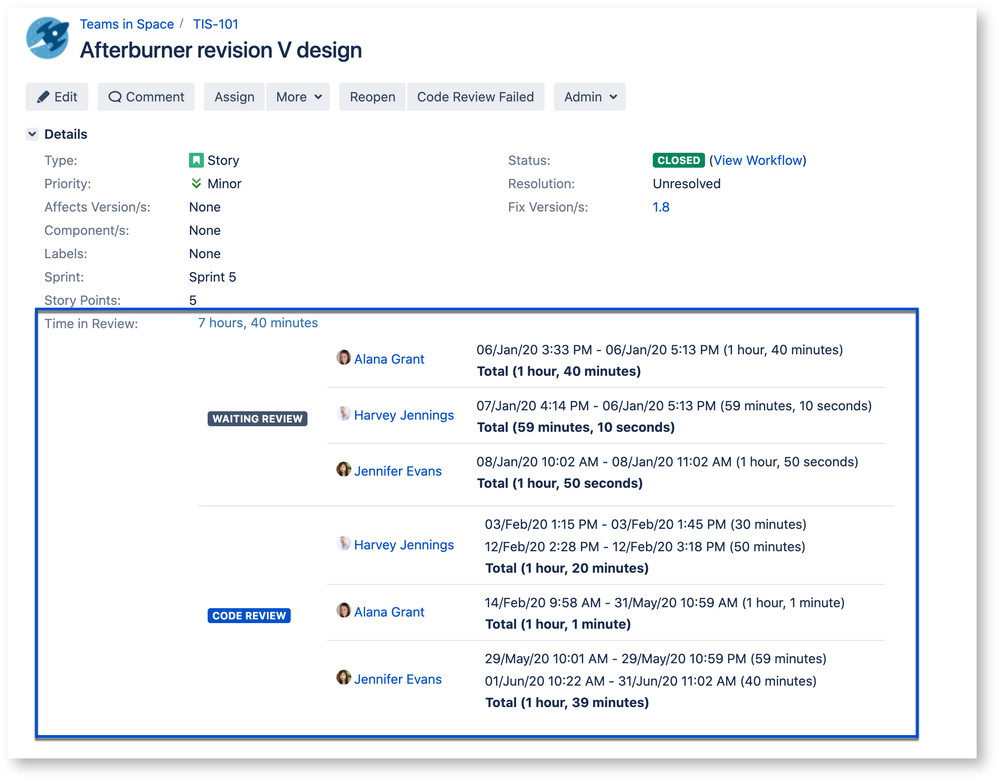Add a Comment via toolbar button
Screen dimensions: 999x781
[x=146, y=97]
